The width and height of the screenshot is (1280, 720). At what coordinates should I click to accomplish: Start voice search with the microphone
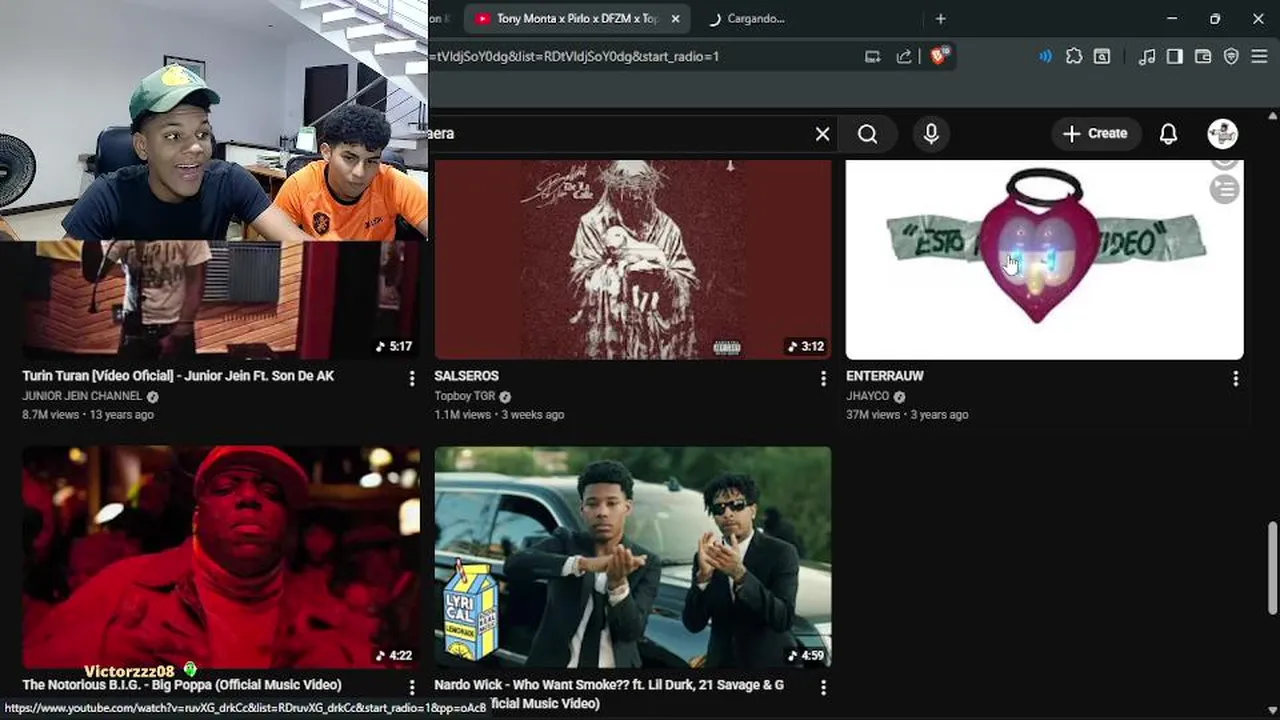[x=931, y=134]
